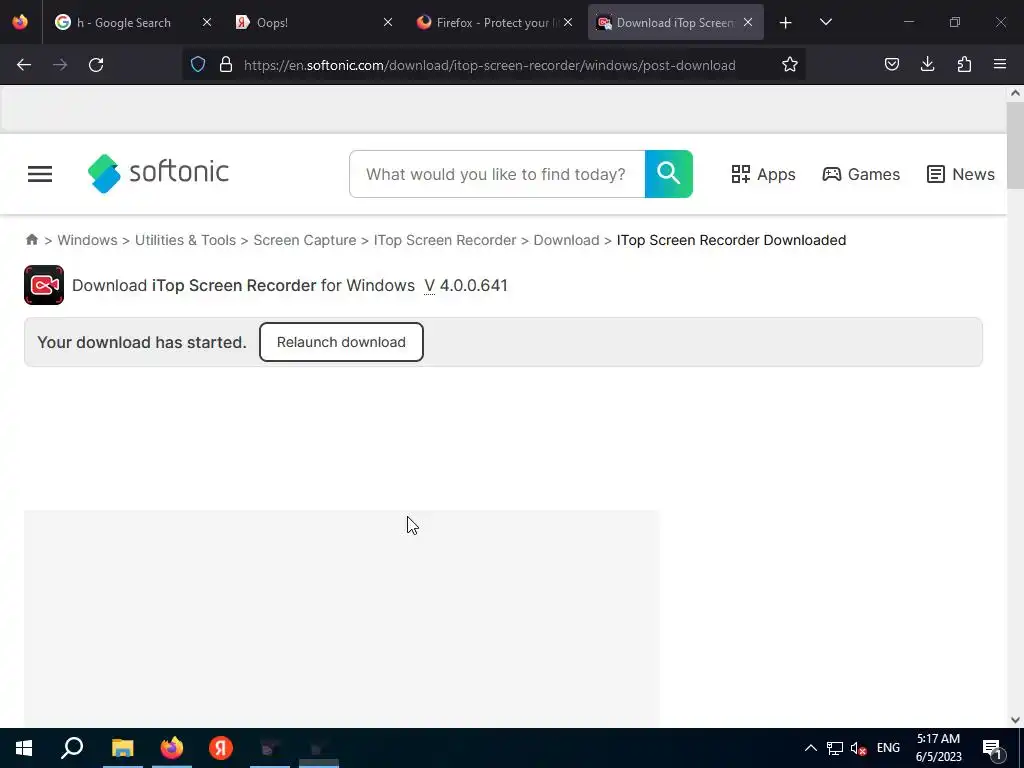The height and width of the screenshot is (768, 1024).
Task: Open the Games section
Action: [861, 174]
